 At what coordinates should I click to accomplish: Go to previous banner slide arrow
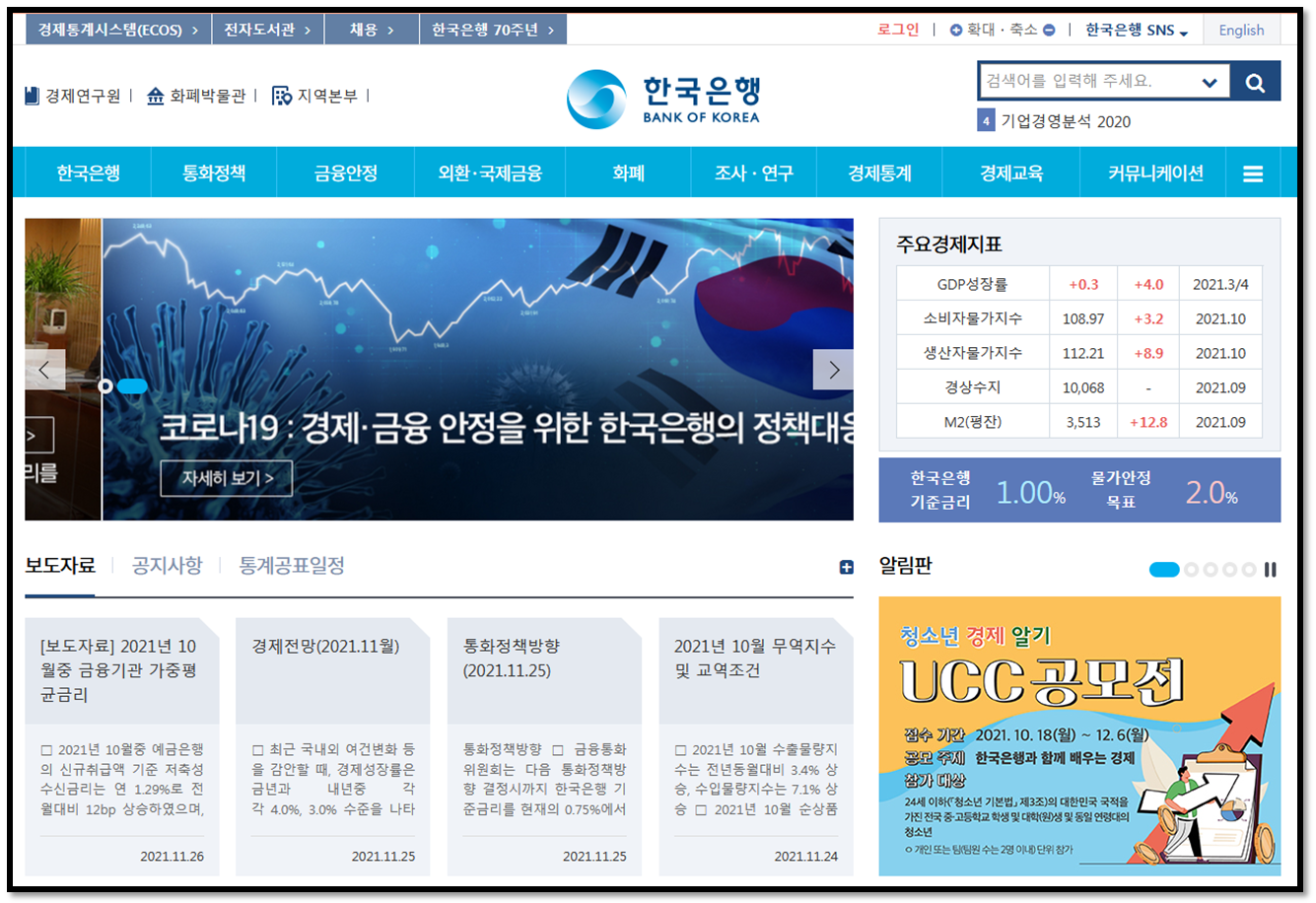click(x=45, y=370)
